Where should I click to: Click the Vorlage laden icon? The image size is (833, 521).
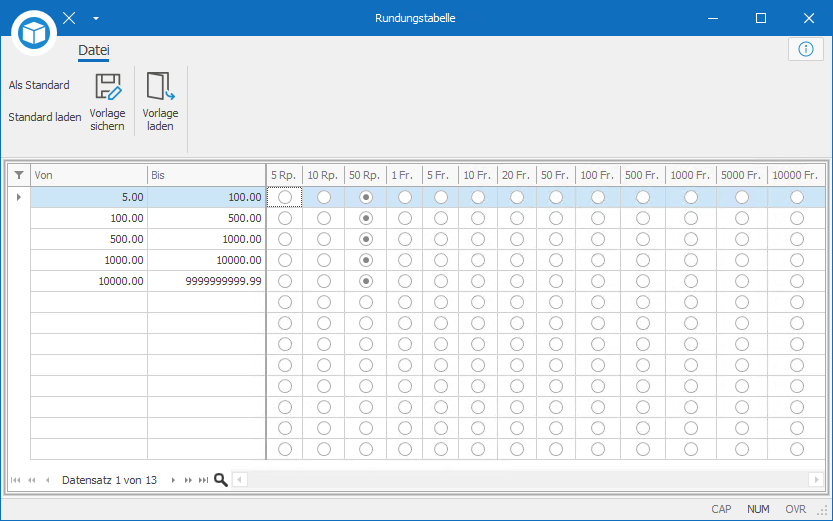[160, 87]
